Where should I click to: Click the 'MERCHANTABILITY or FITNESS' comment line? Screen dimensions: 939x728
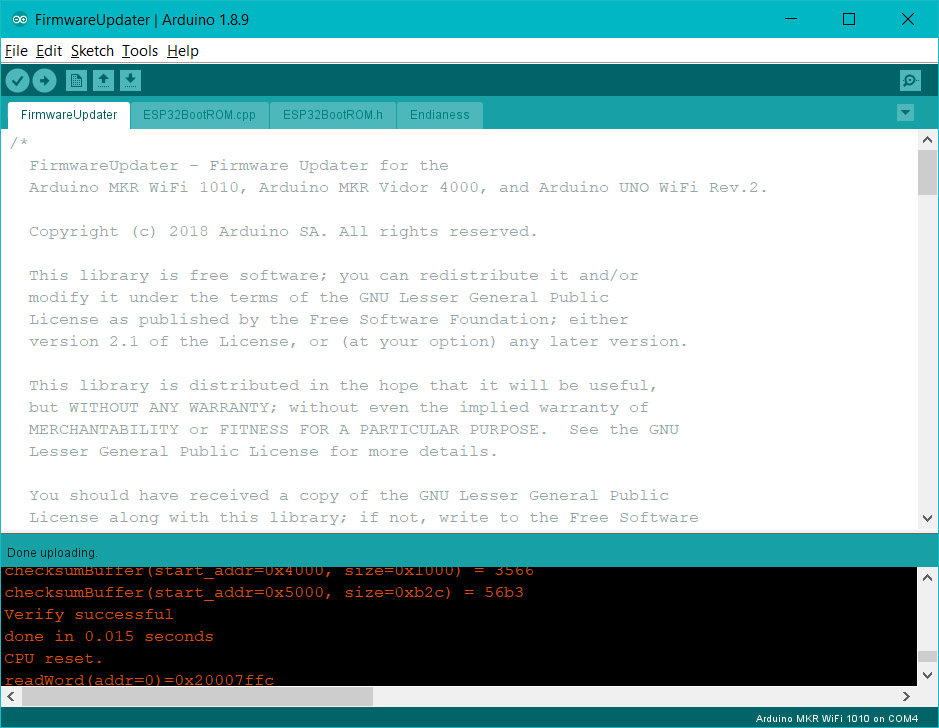point(353,430)
